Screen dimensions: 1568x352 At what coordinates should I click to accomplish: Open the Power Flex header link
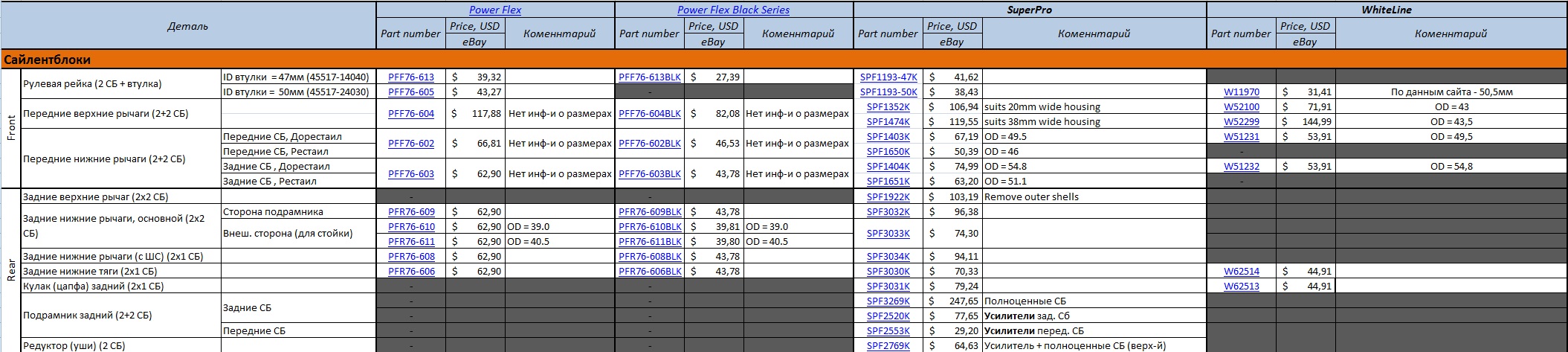[x=494, y=10]
